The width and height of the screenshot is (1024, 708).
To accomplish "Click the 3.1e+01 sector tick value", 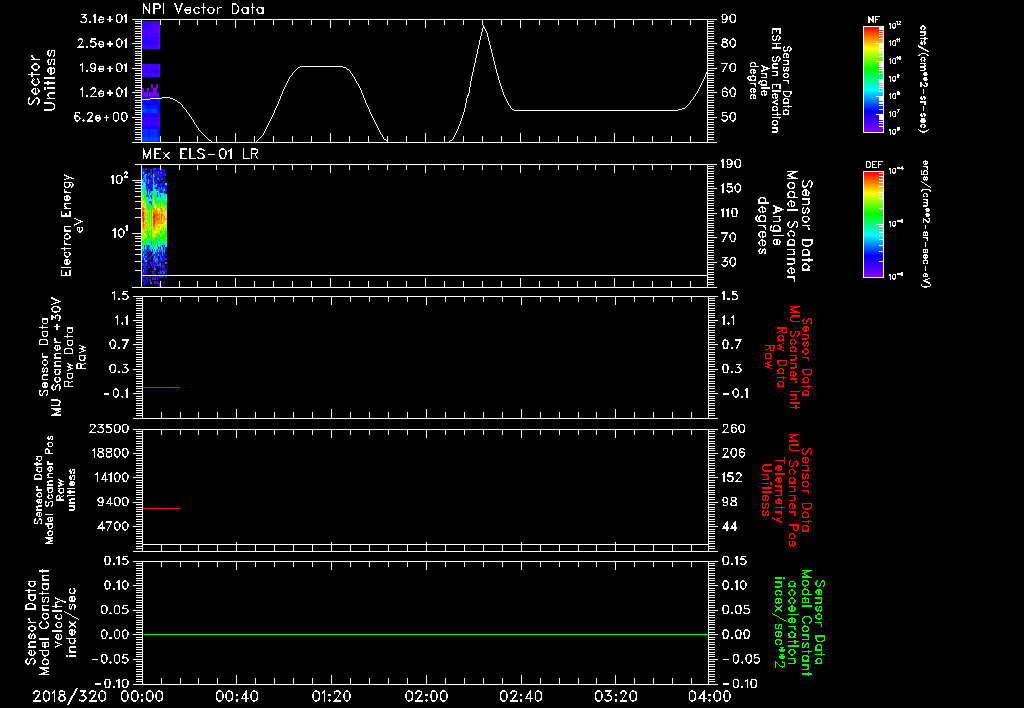I will point(104,19).
